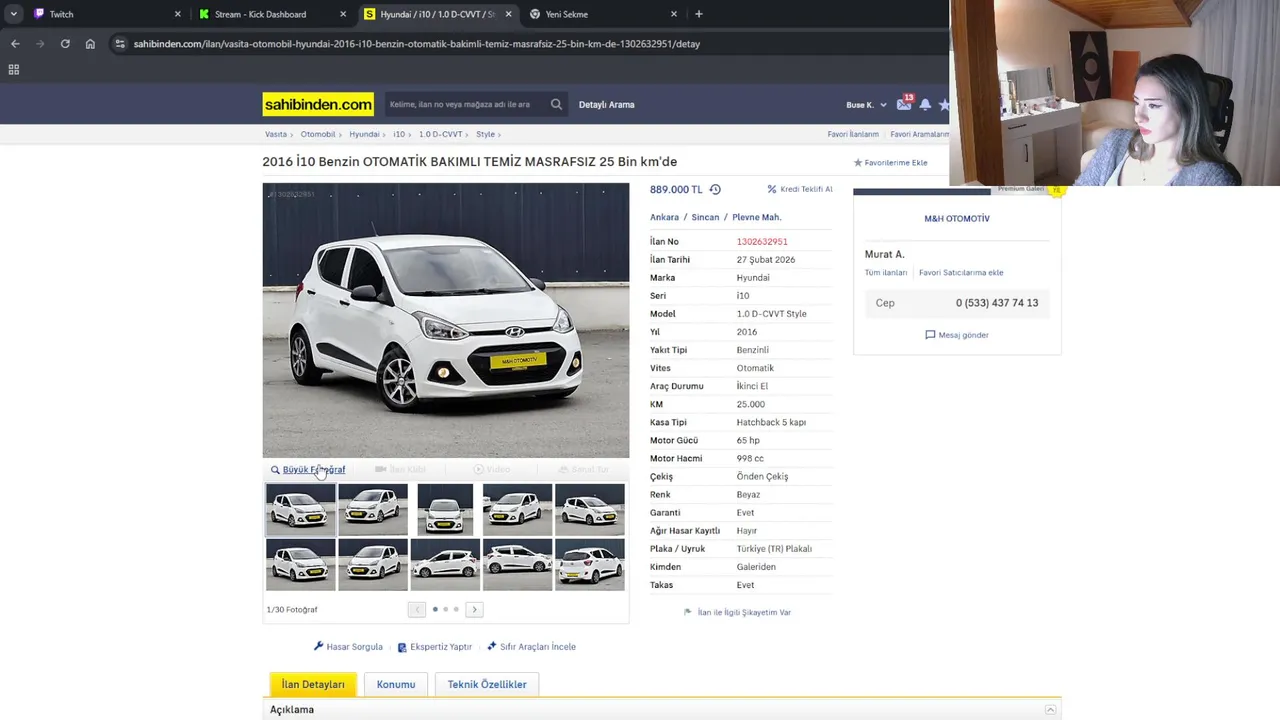The image size is (1280, 720).
Task: Click 1.0 D-CVVT breadcrumb link
Action: [440, 134]
